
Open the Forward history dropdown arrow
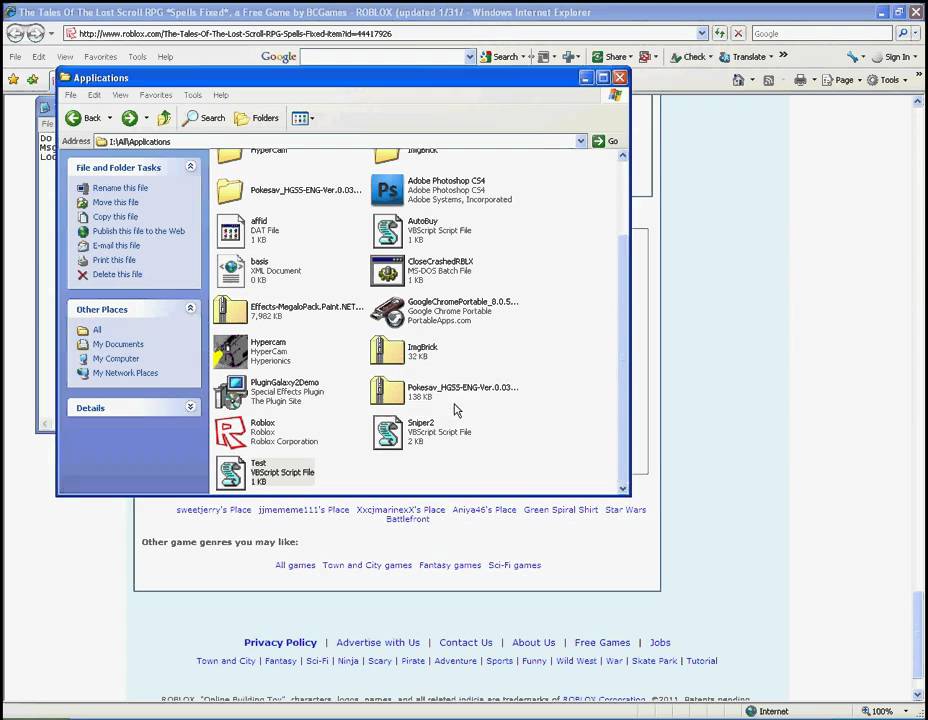click(x=146, y=118)
